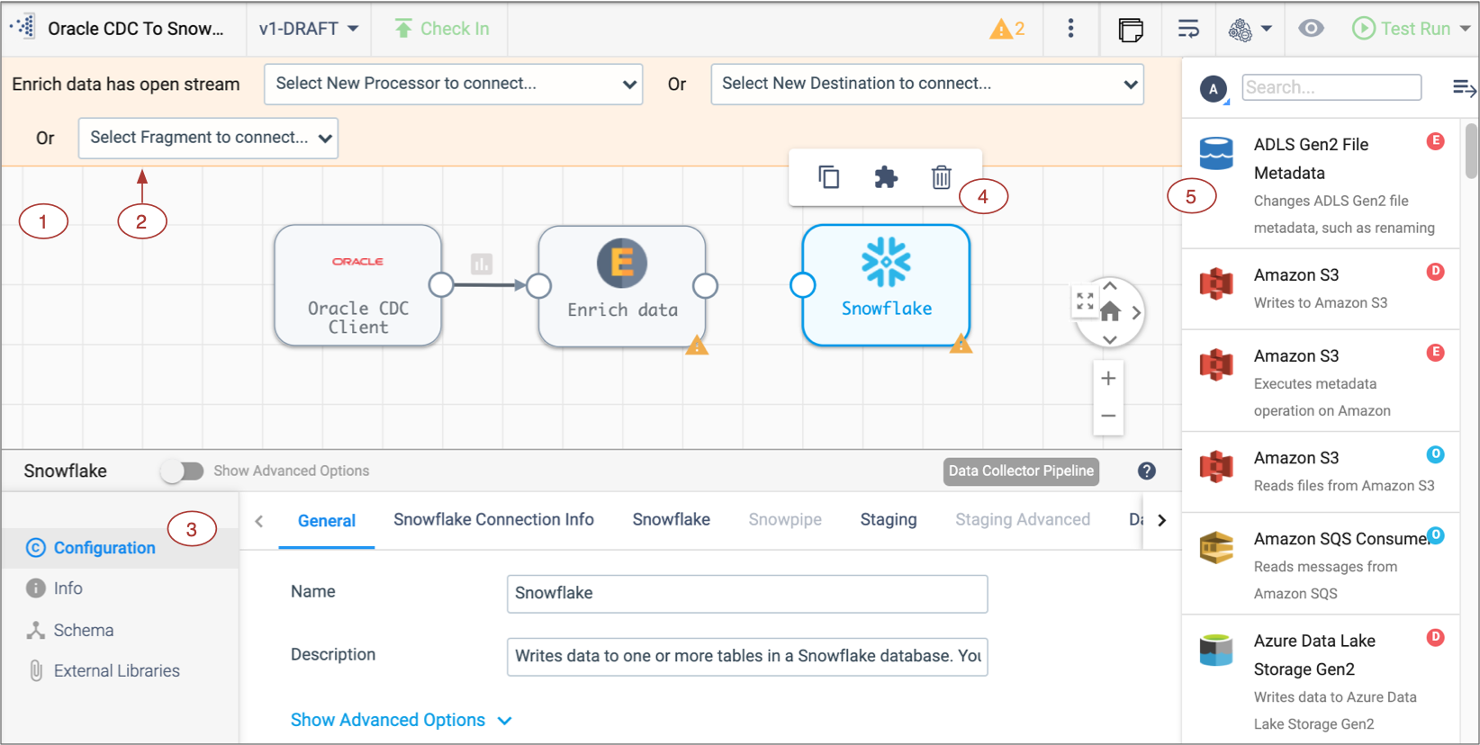Zoom out on canvas with minus button

[1108, 416]
